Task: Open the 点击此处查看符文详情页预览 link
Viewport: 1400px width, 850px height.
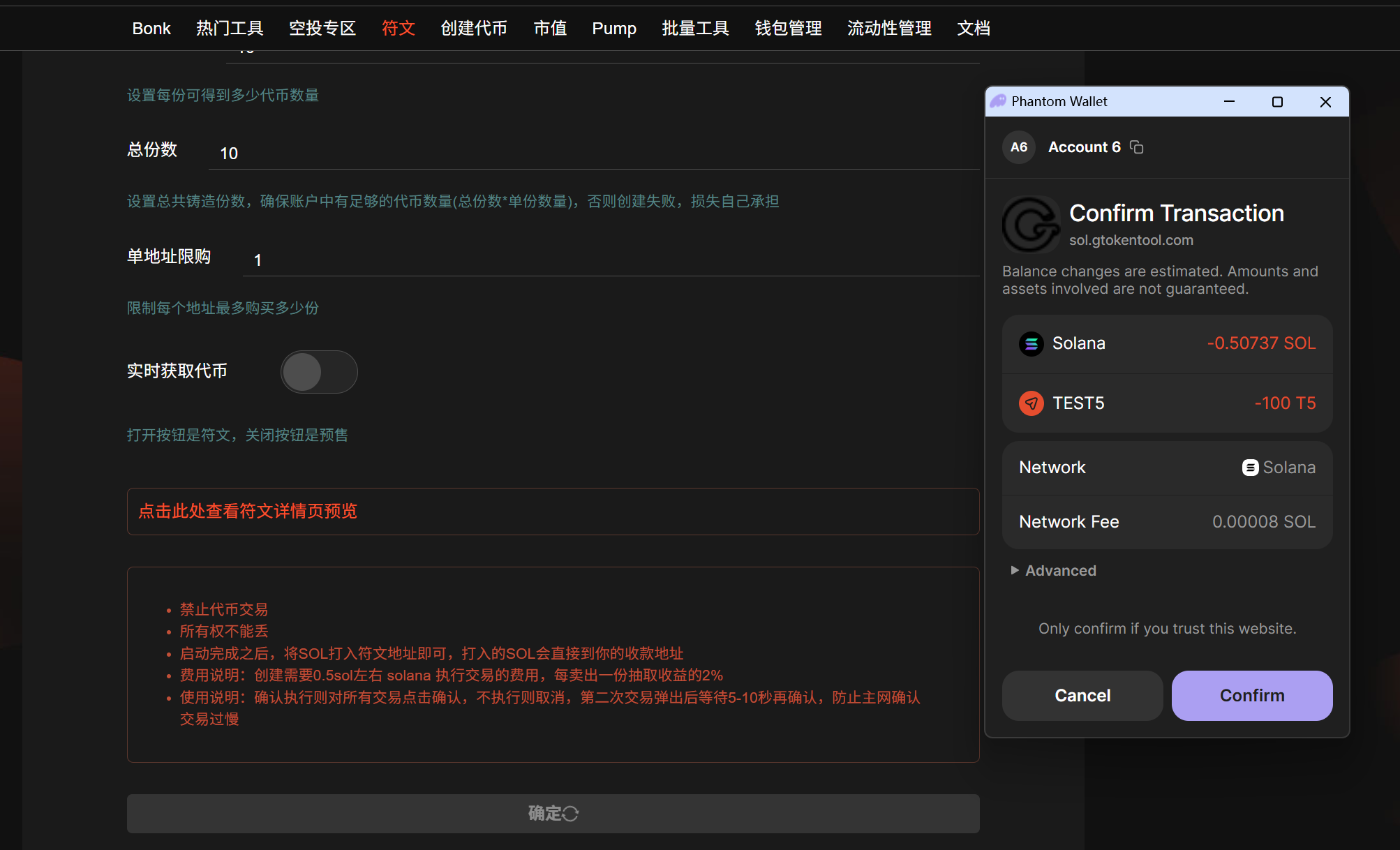Action: [248, 512]
